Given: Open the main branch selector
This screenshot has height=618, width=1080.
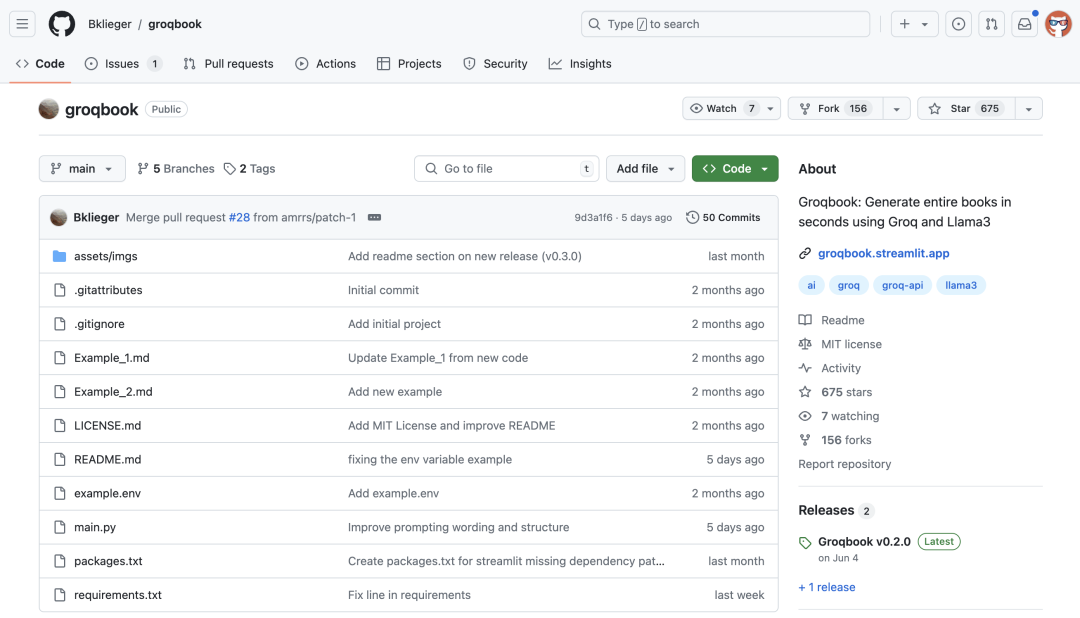Looking at the screenshot, I should [82, 169].
